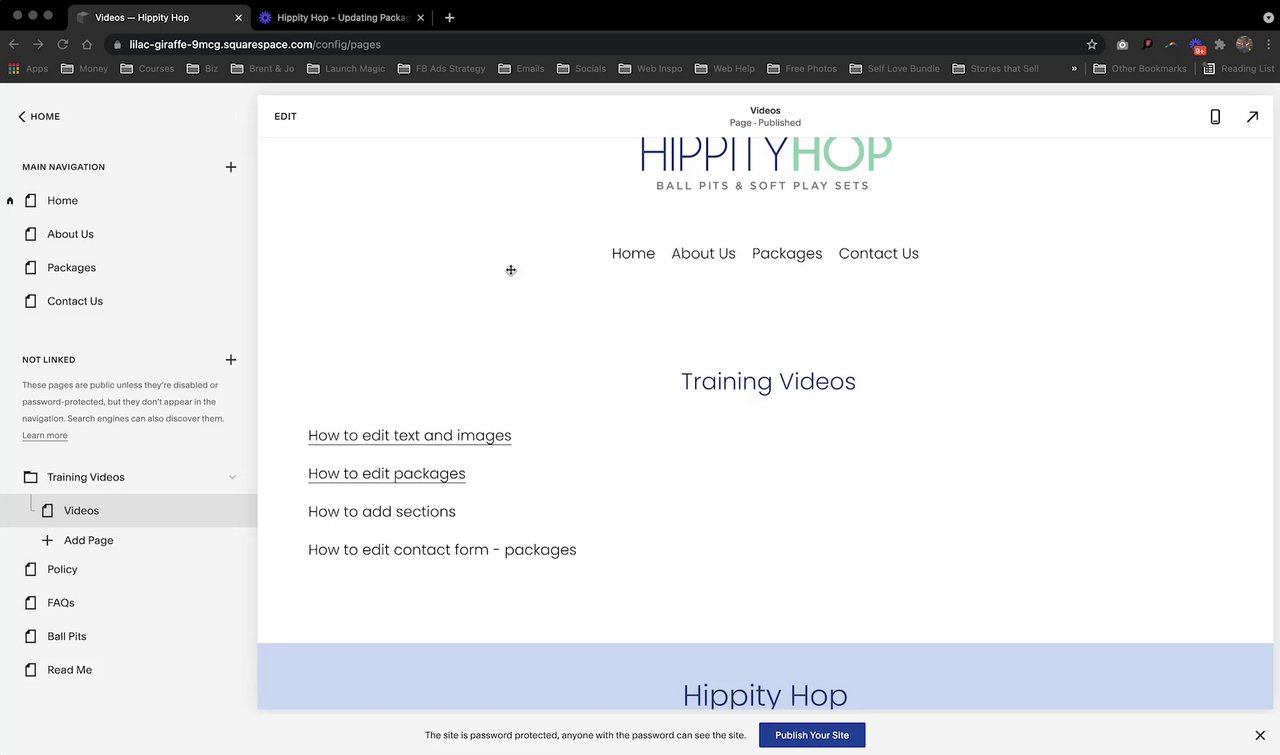Image resolution: width=1280 pixels, height=755 pixels.
Task: Switch to the Hippity Hop Updating Packages tab
Action: (342, 17)
